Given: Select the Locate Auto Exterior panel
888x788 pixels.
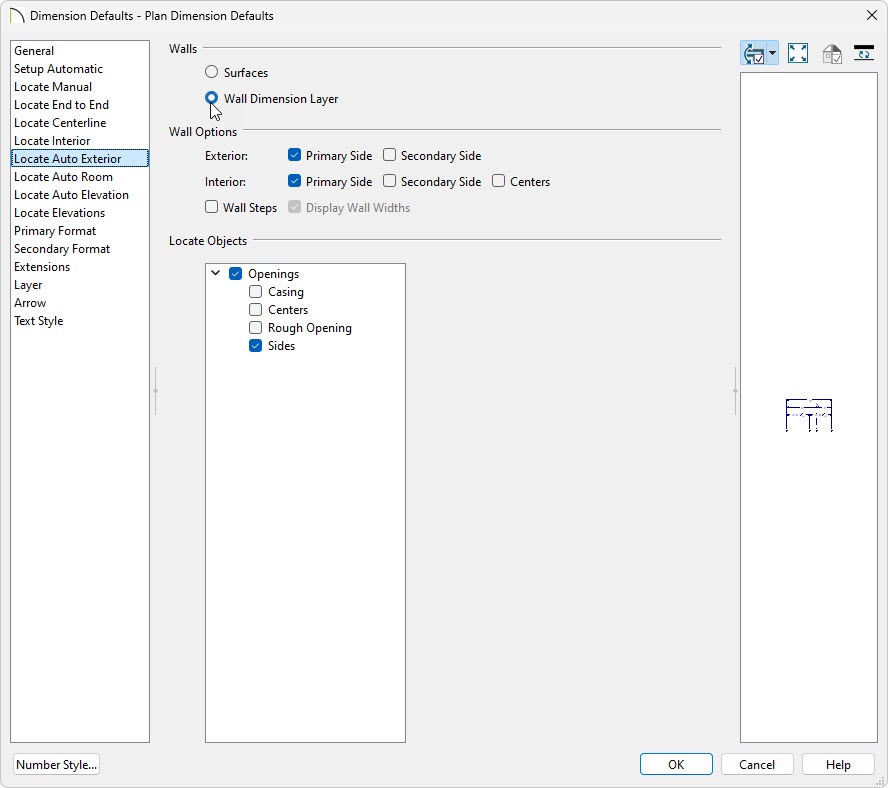Looking at the screenshot, I should (x=80, y=159).
